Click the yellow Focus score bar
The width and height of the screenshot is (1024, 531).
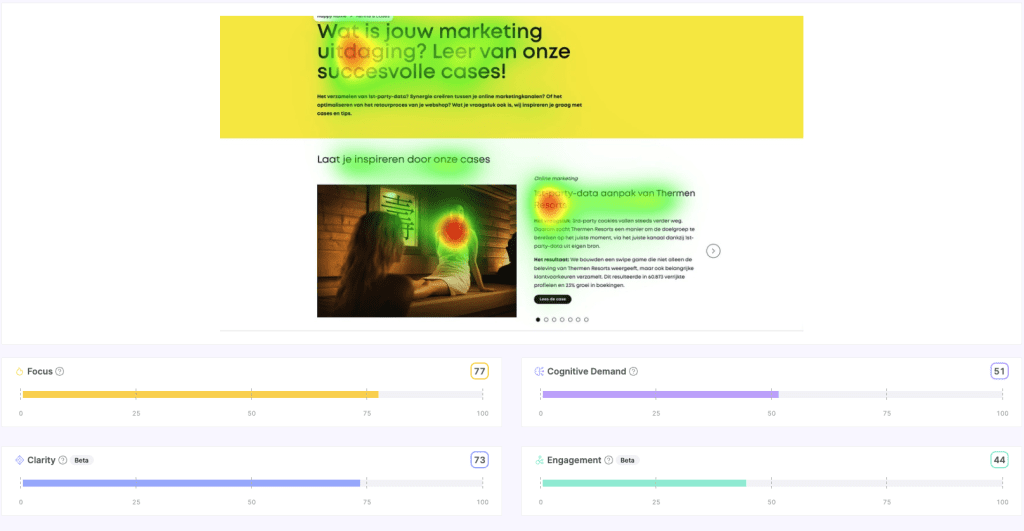[x=200, y=394]
